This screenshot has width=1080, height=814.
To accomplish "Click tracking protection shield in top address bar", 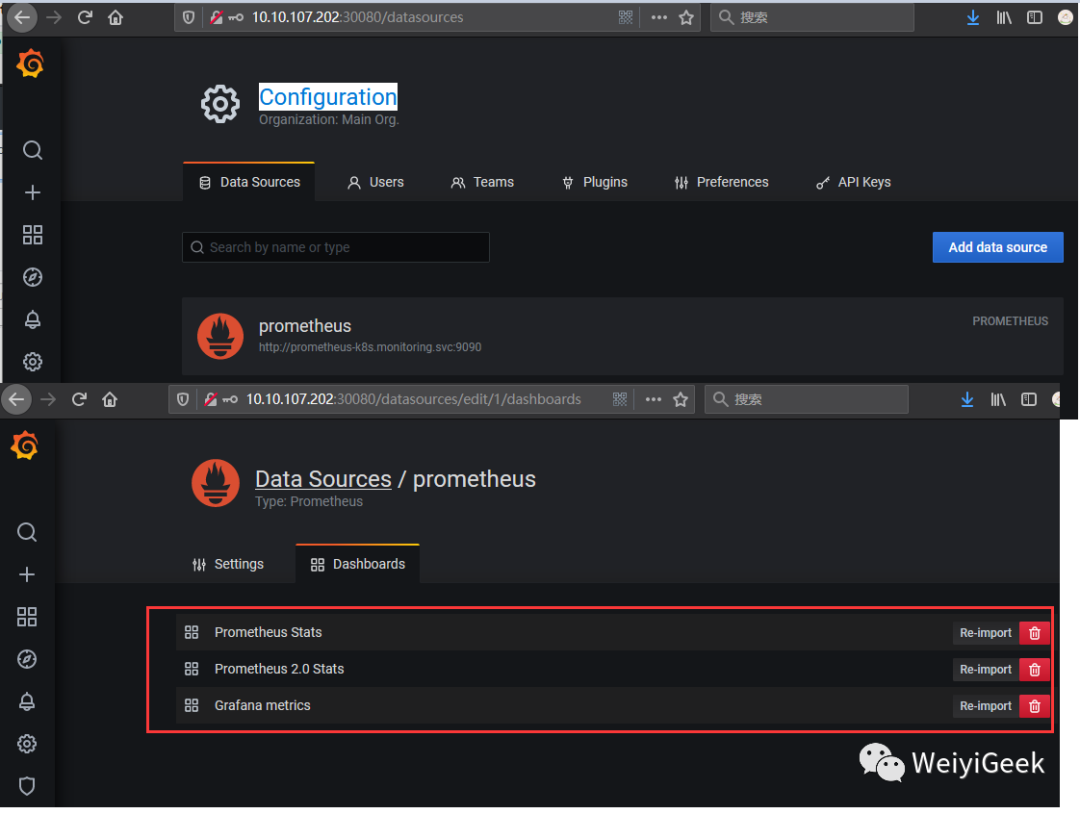I will 188,17.
